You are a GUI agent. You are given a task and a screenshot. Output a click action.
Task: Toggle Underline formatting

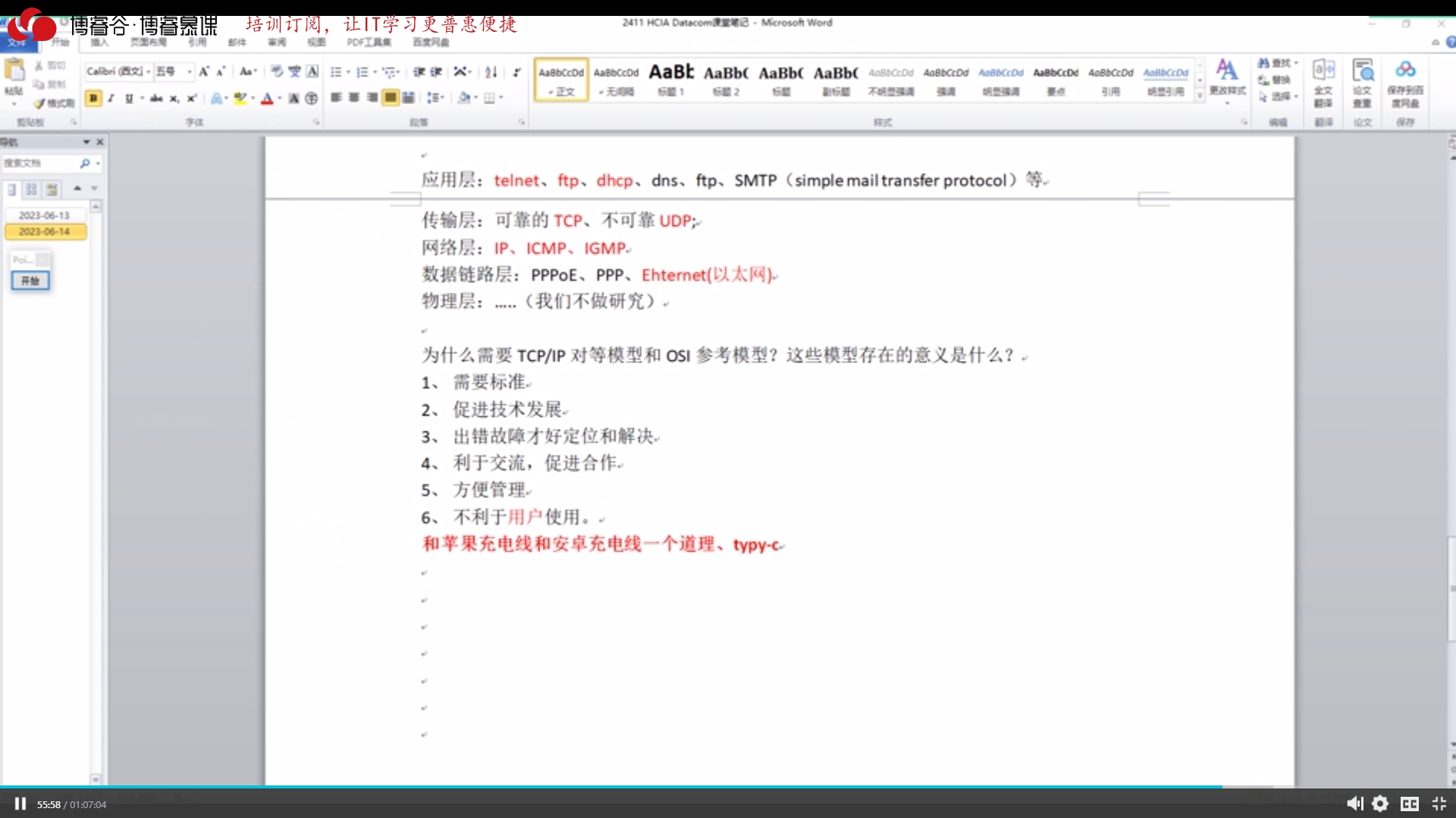coord(129,99)
